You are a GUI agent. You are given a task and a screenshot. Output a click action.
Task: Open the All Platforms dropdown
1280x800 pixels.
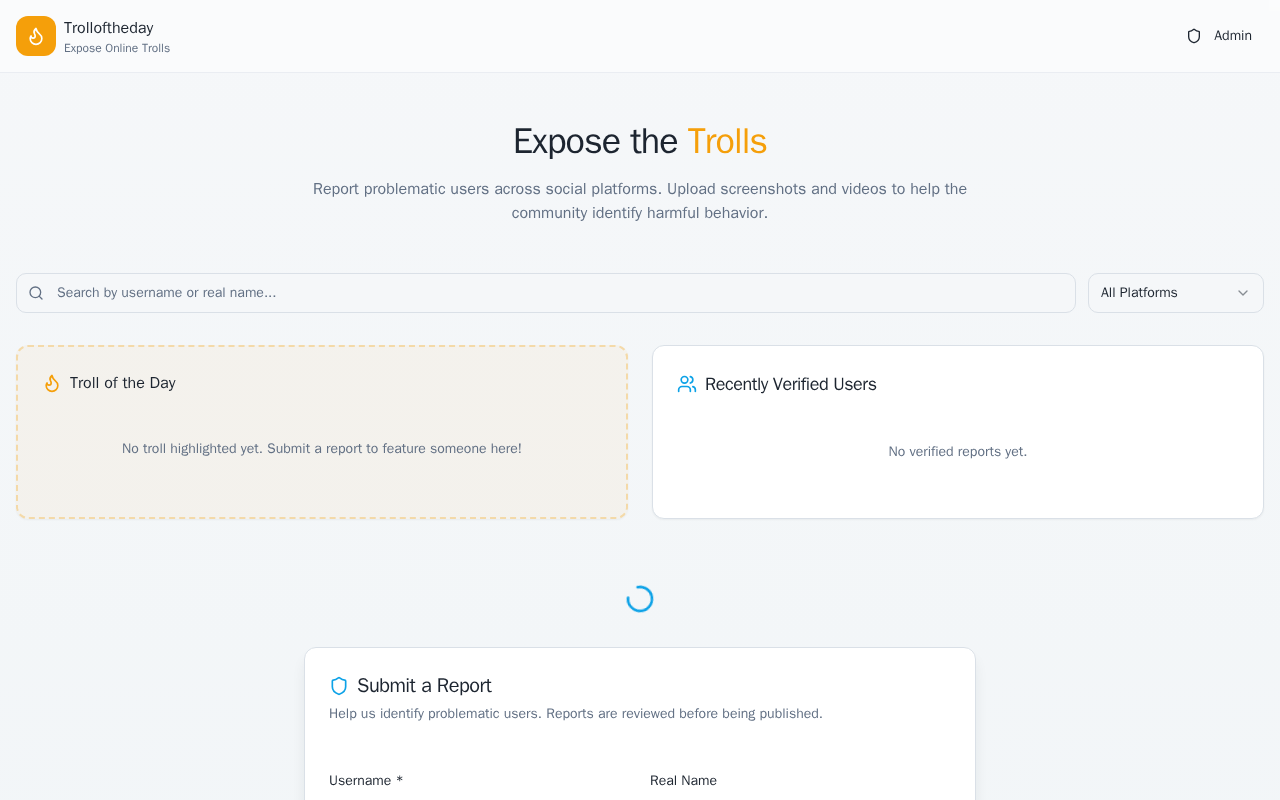coord(1176,293)
